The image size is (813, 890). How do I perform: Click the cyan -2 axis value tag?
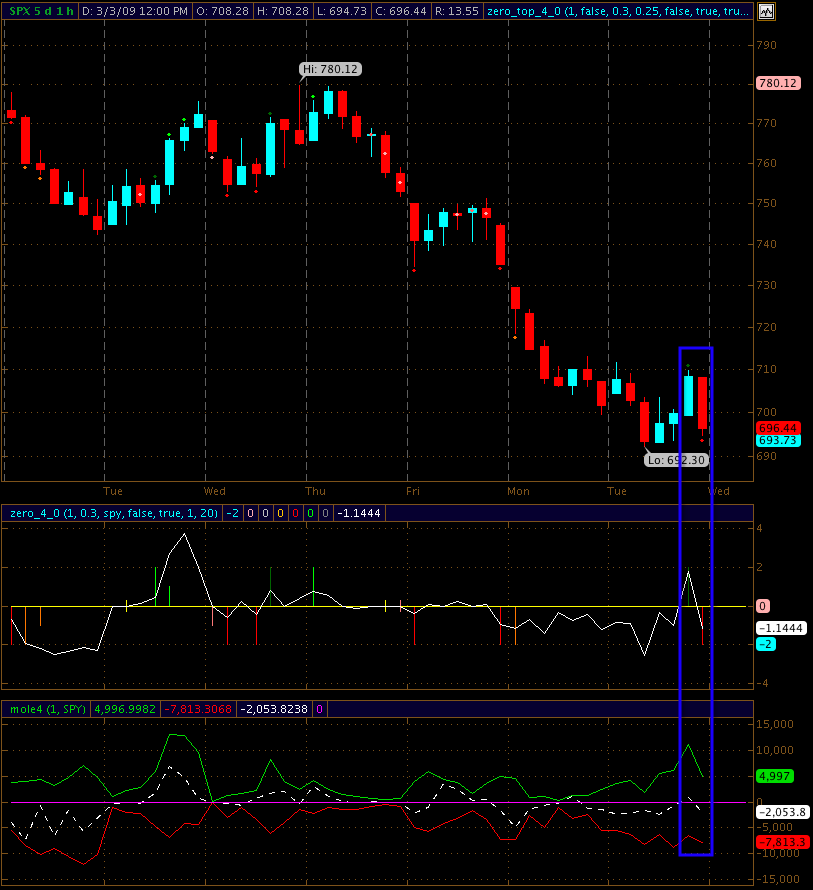765,644
